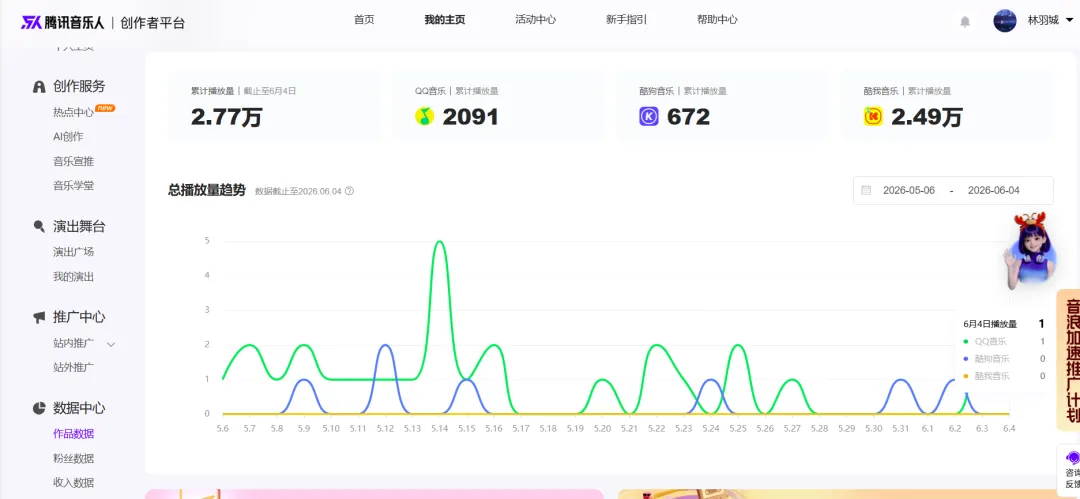Open 新手指引 tab

pos(626,19)
